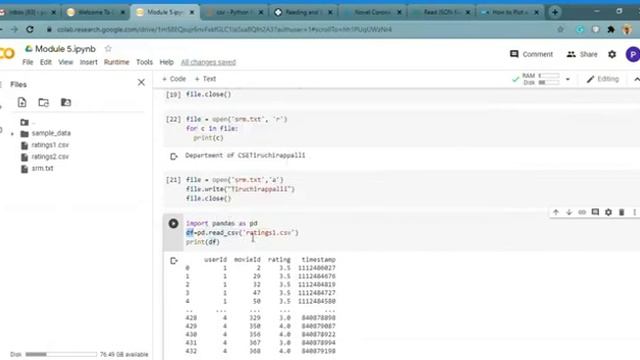Clear output of the ratings dataframe cell
Screen dimensions: 640x360
point(173,260)
